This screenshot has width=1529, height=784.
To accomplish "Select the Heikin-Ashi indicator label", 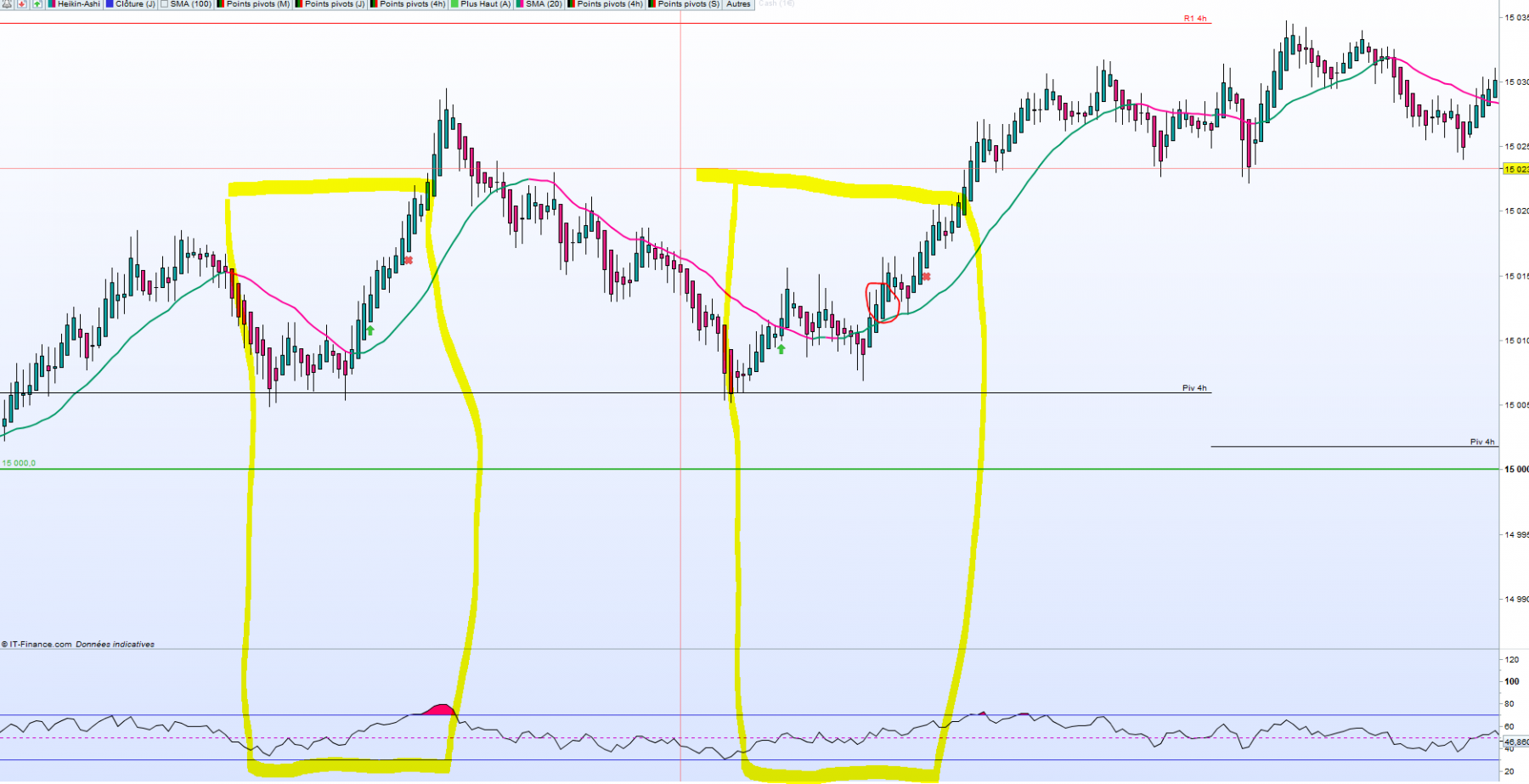I will (x=79, y=3).
